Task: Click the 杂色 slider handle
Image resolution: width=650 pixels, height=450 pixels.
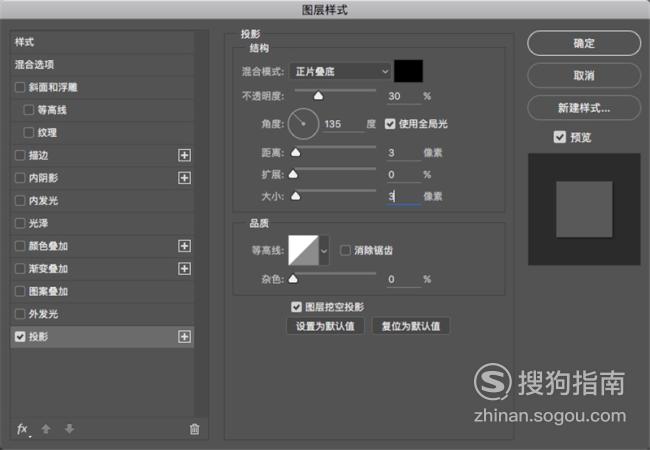Action: click(293, 278)
